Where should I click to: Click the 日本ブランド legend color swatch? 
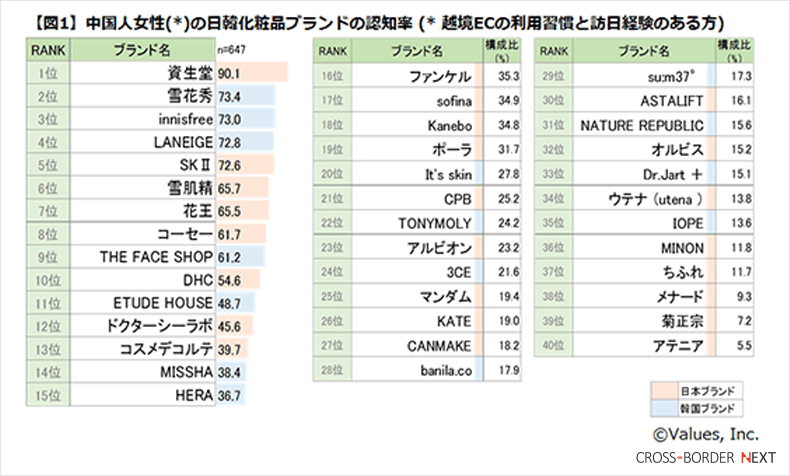664,391
